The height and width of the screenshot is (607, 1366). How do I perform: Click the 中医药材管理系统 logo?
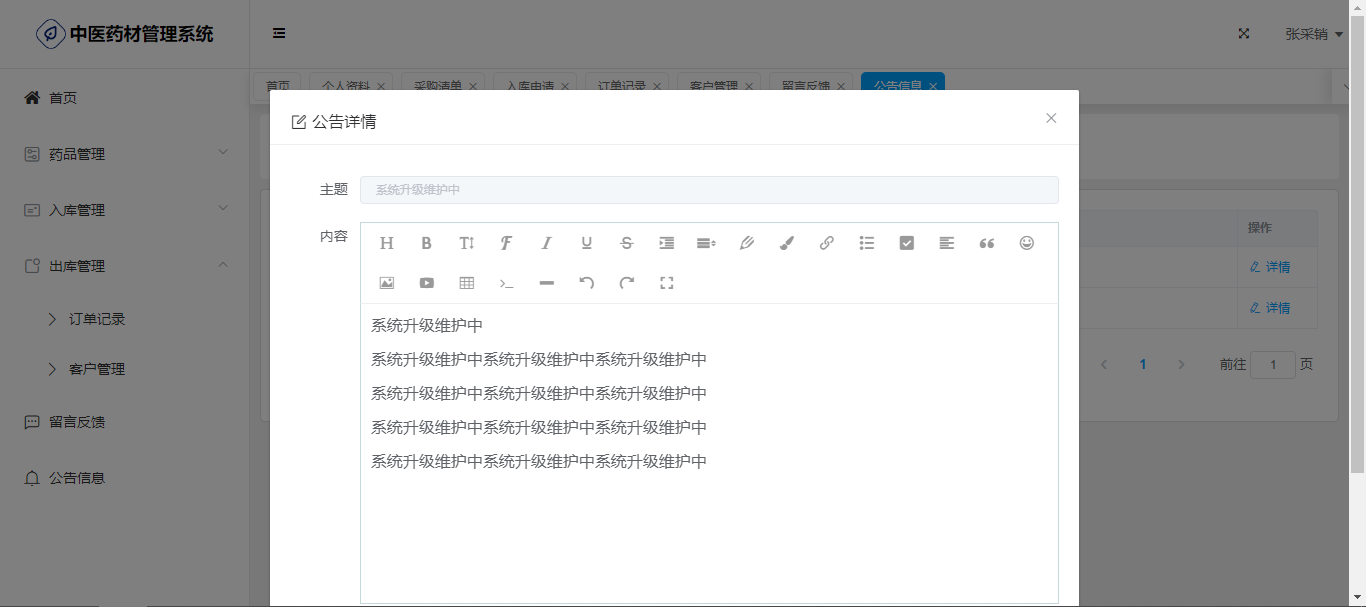coord(125,34)
